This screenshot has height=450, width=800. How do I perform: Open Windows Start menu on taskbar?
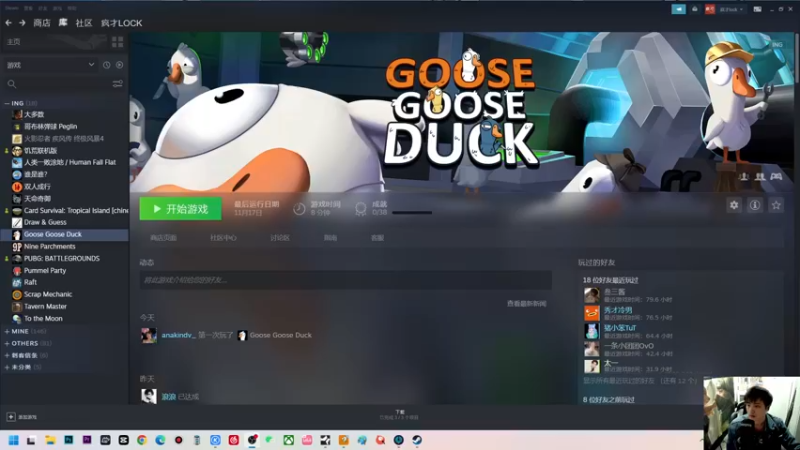pyautogui.click(x=14, y=440)
